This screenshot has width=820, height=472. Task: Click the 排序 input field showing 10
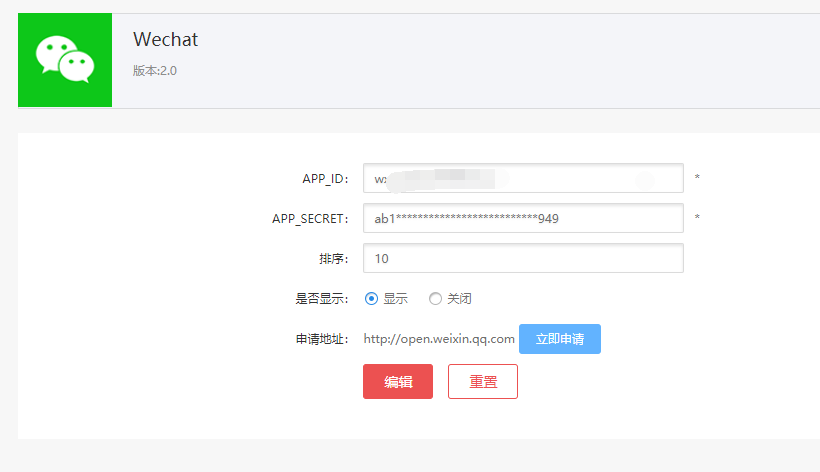[x=523, y=258]
